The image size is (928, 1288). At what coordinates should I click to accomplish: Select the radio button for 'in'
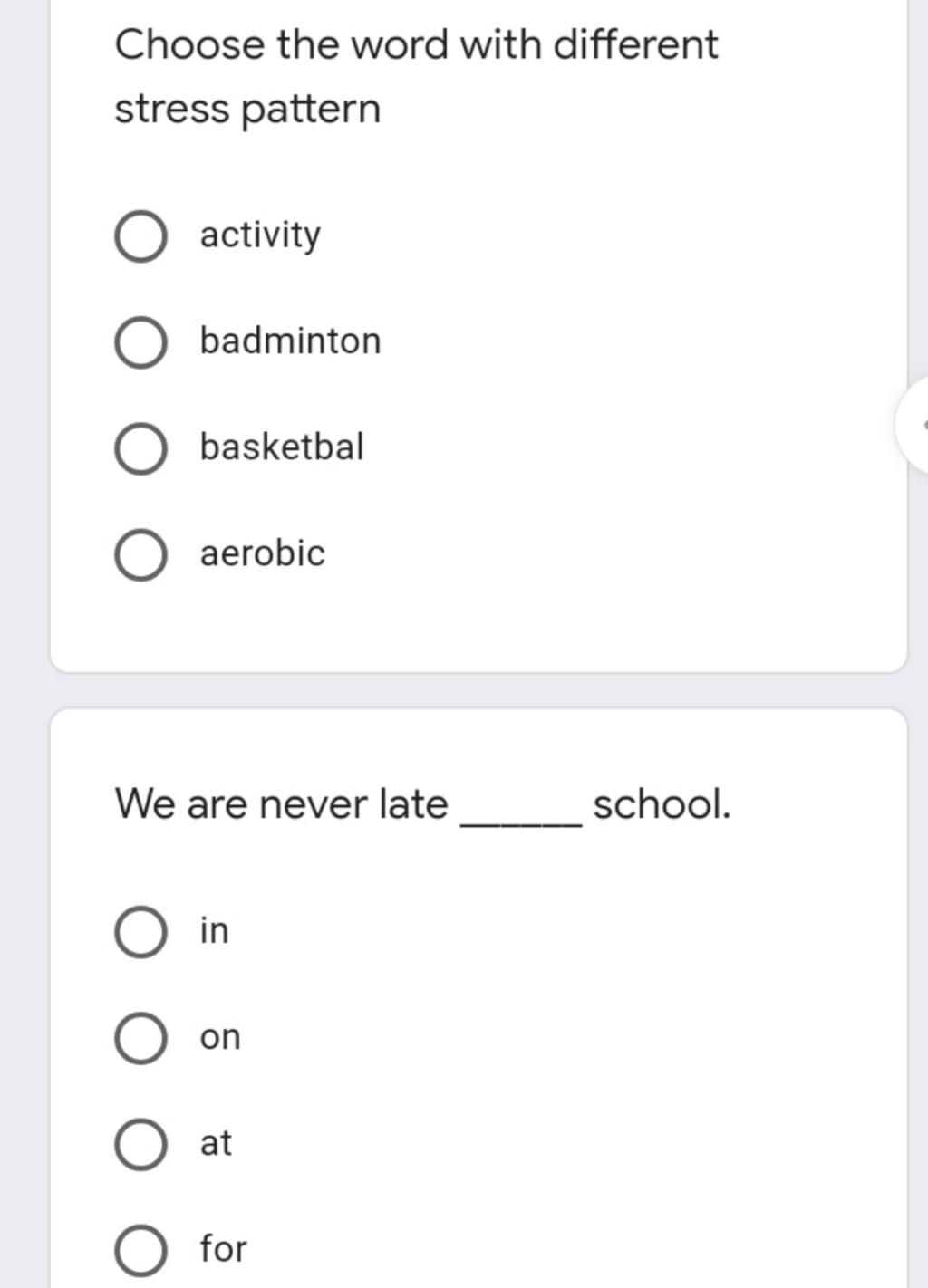(x=140, y=932)
